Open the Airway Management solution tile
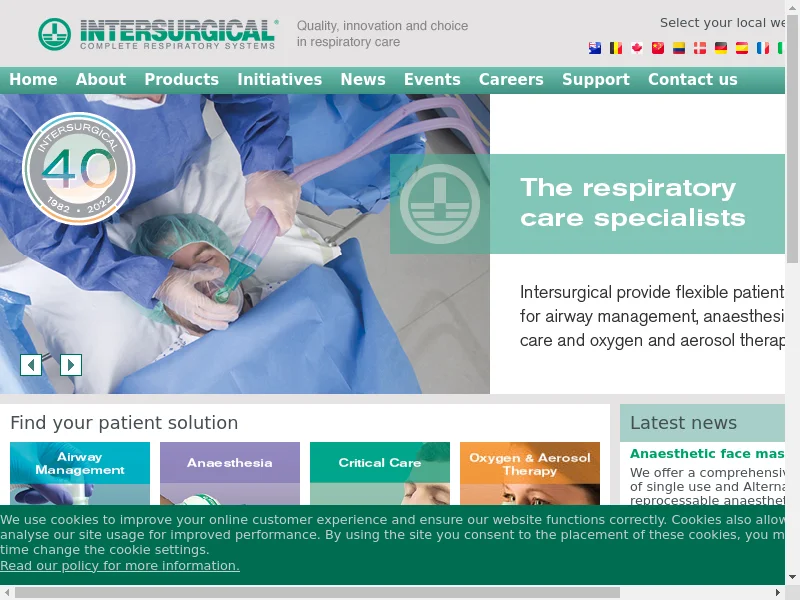The image size is (800, 600). (x=80, y=473)
